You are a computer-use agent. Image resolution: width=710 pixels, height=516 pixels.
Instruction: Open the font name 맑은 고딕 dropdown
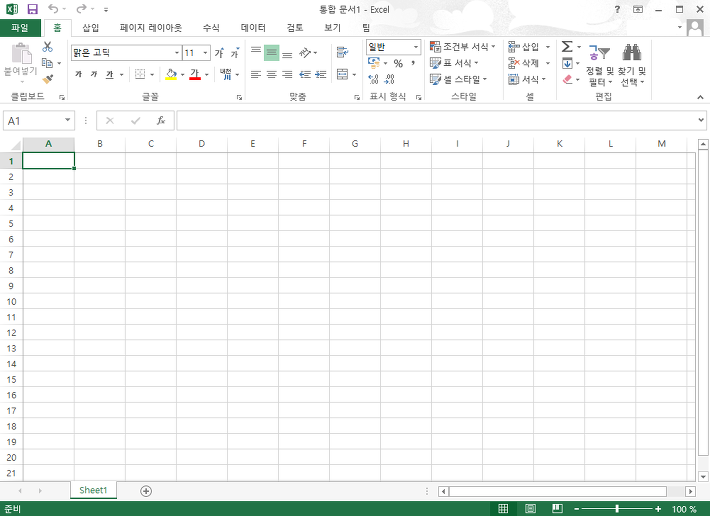(177, 53)
